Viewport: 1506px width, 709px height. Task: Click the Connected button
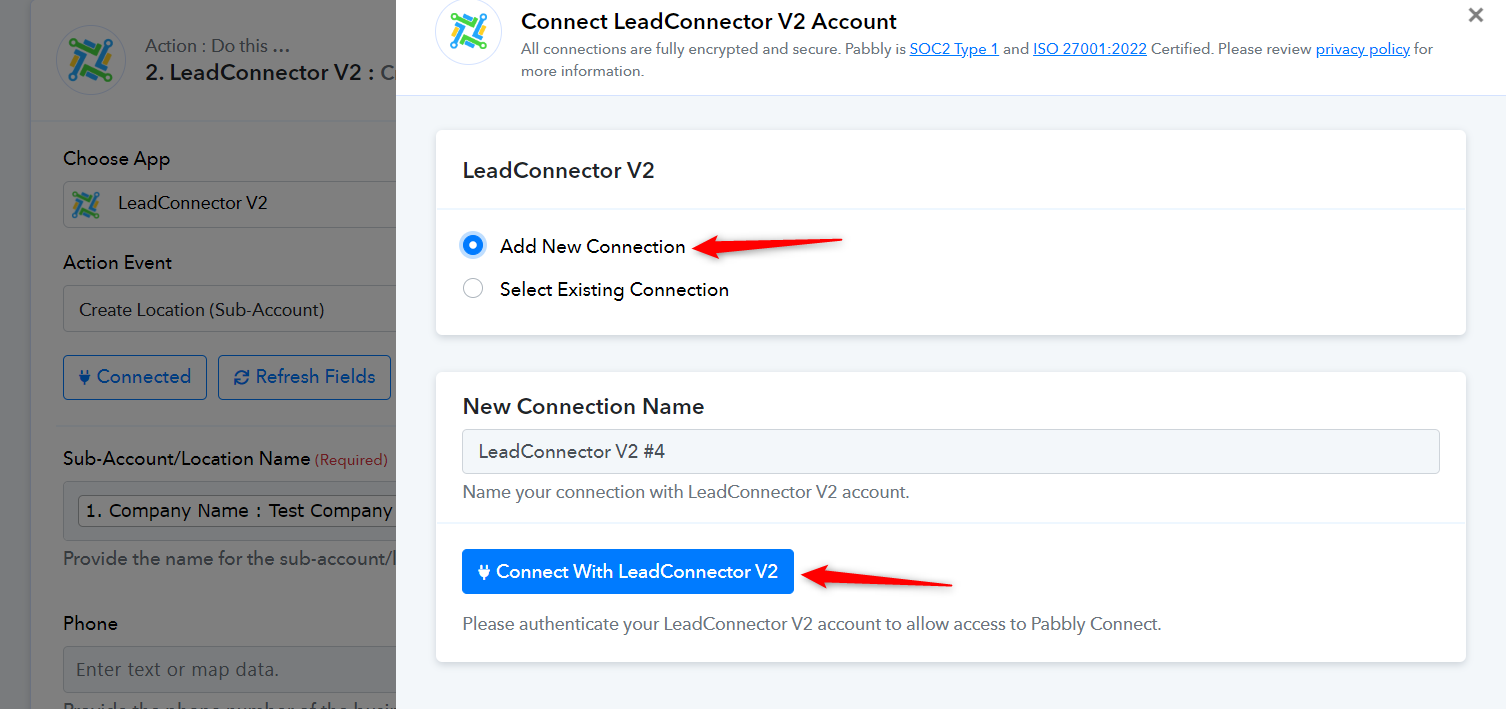135,377
